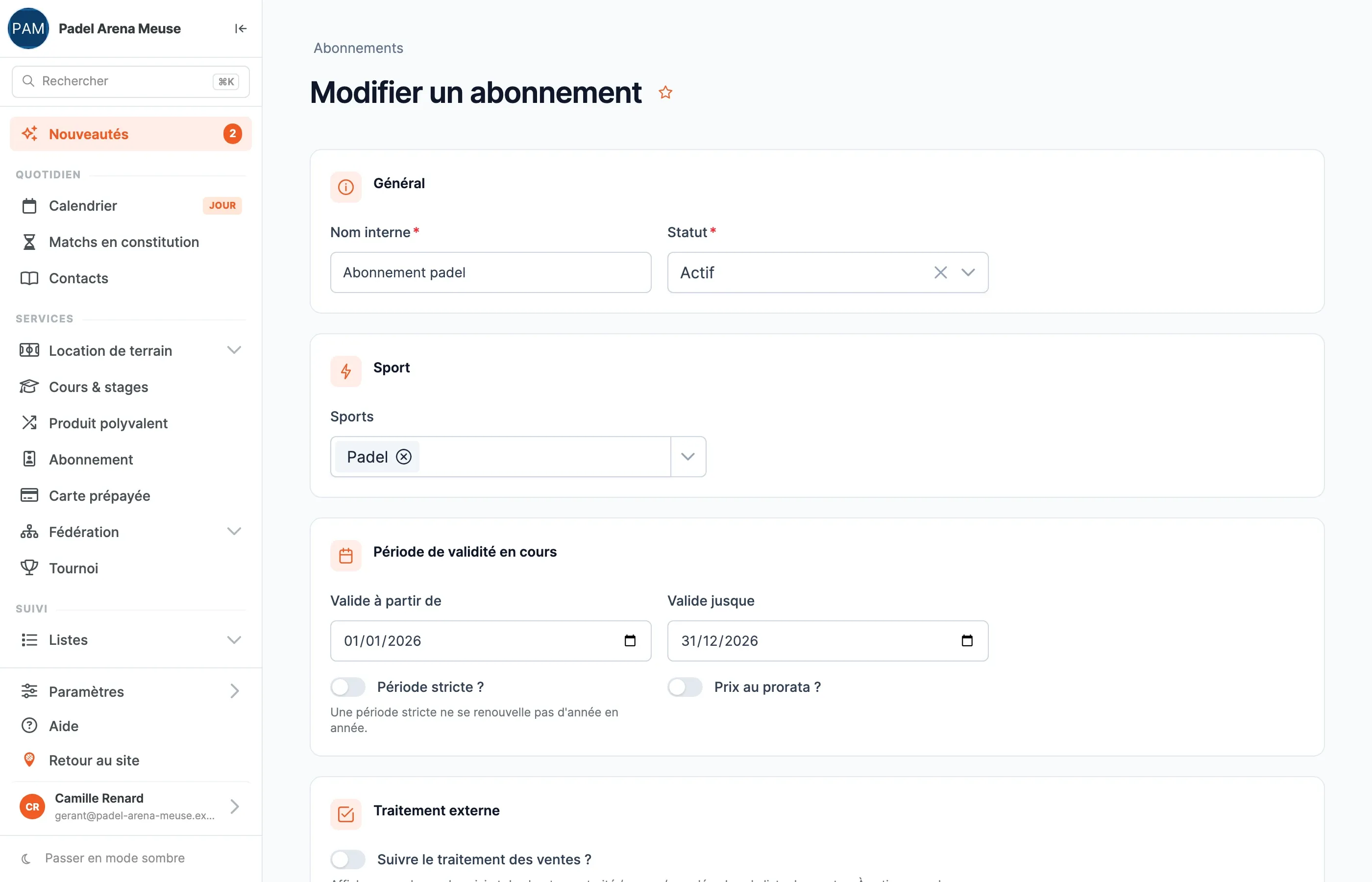Click the JOUR badge next to Calendrier
Viewport: 1372px width, 882px height.
point(222,206)
